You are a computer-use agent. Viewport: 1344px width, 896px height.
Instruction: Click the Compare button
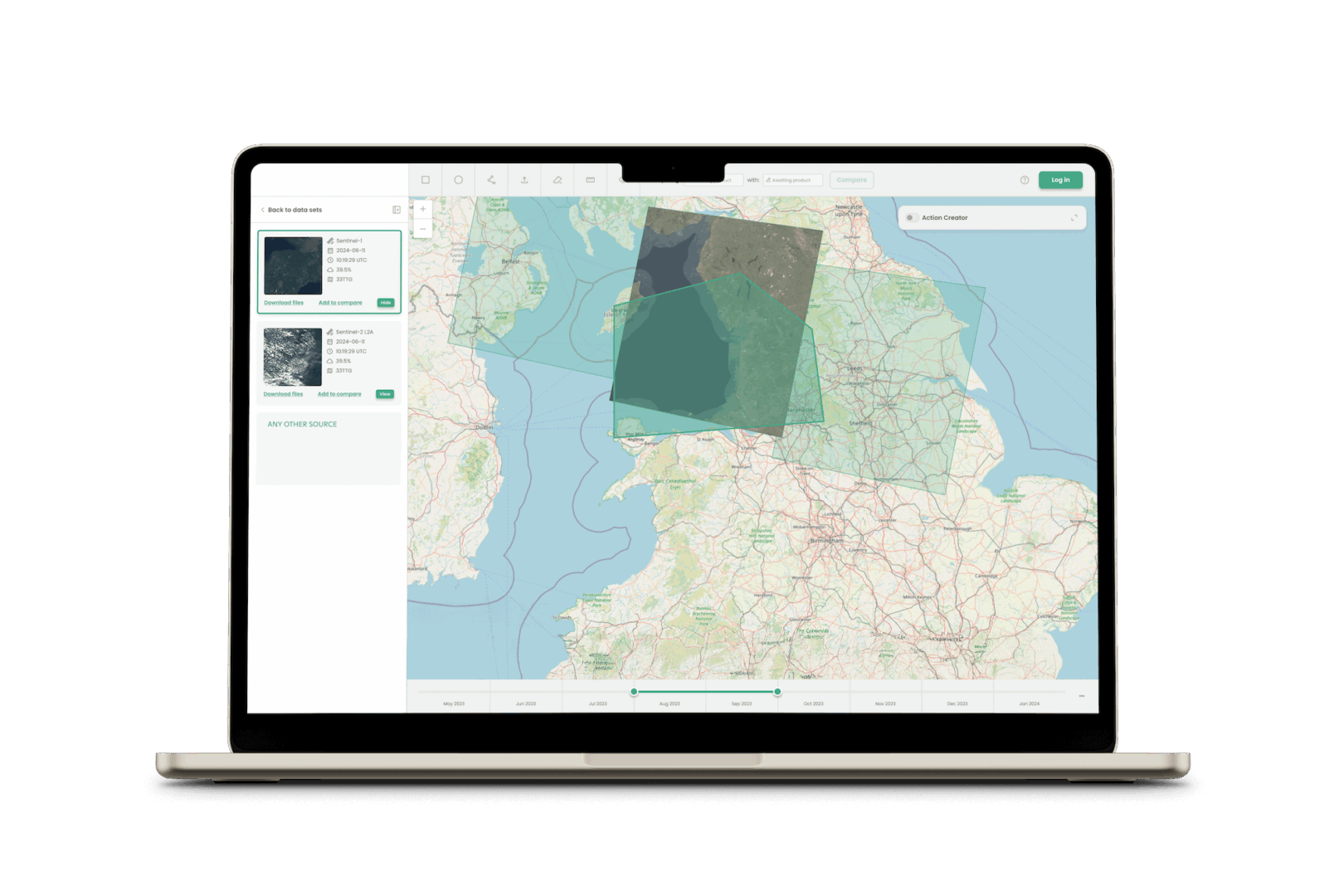coord(851,180)
